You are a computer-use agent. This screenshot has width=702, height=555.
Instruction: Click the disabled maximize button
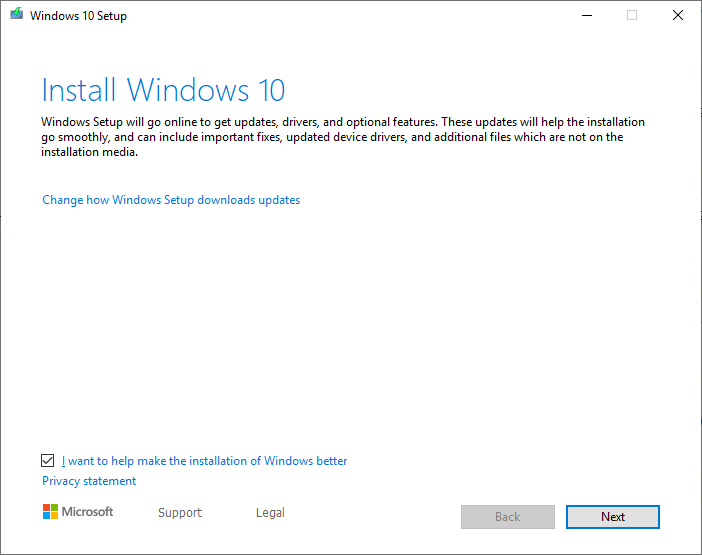632,16
